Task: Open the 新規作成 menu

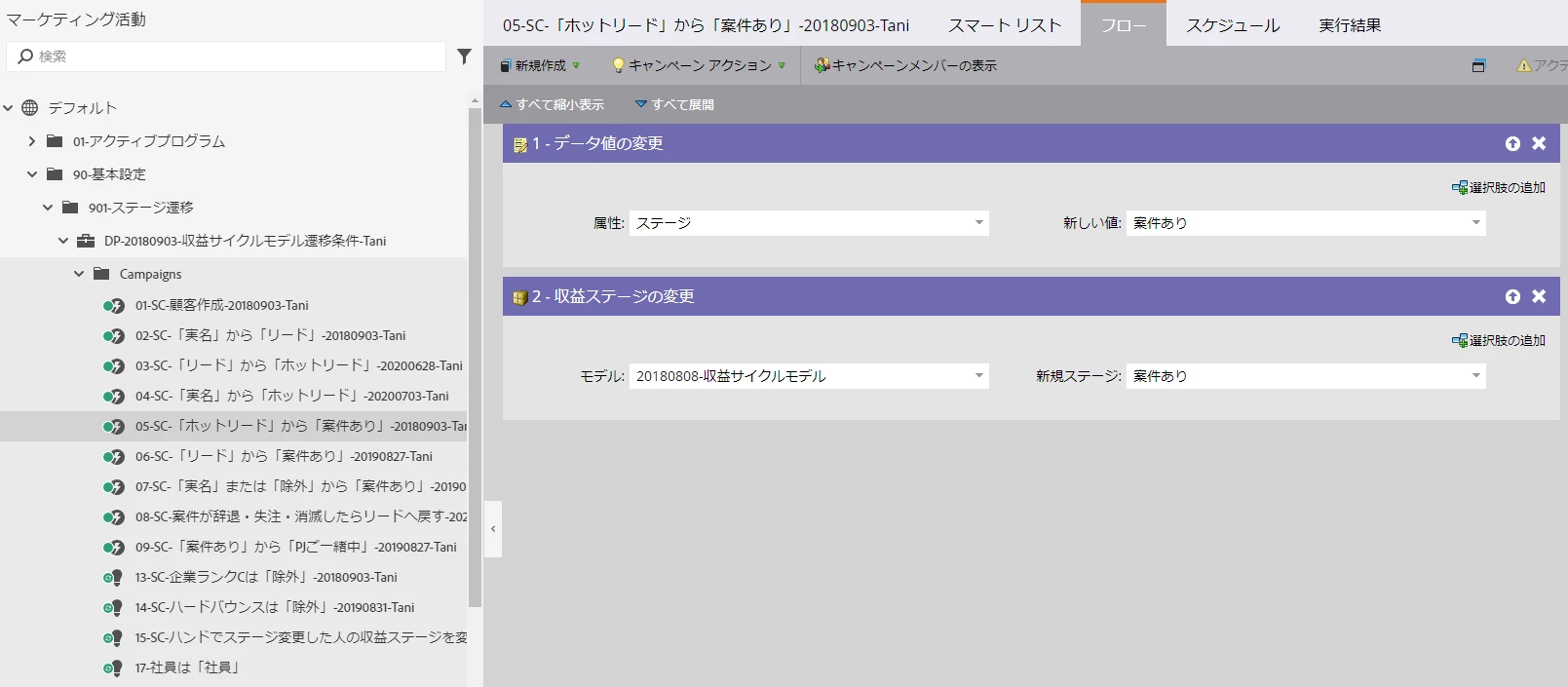Action: pos(540,65)
